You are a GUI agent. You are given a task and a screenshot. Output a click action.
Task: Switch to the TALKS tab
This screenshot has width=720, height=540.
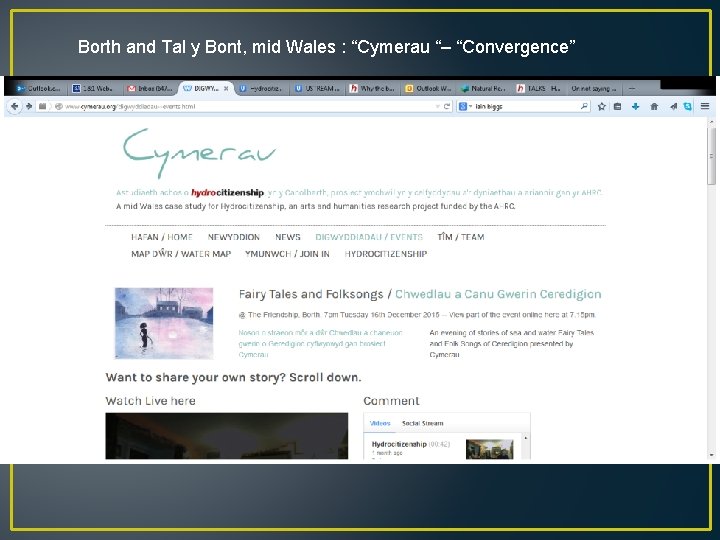pos(539,88)
